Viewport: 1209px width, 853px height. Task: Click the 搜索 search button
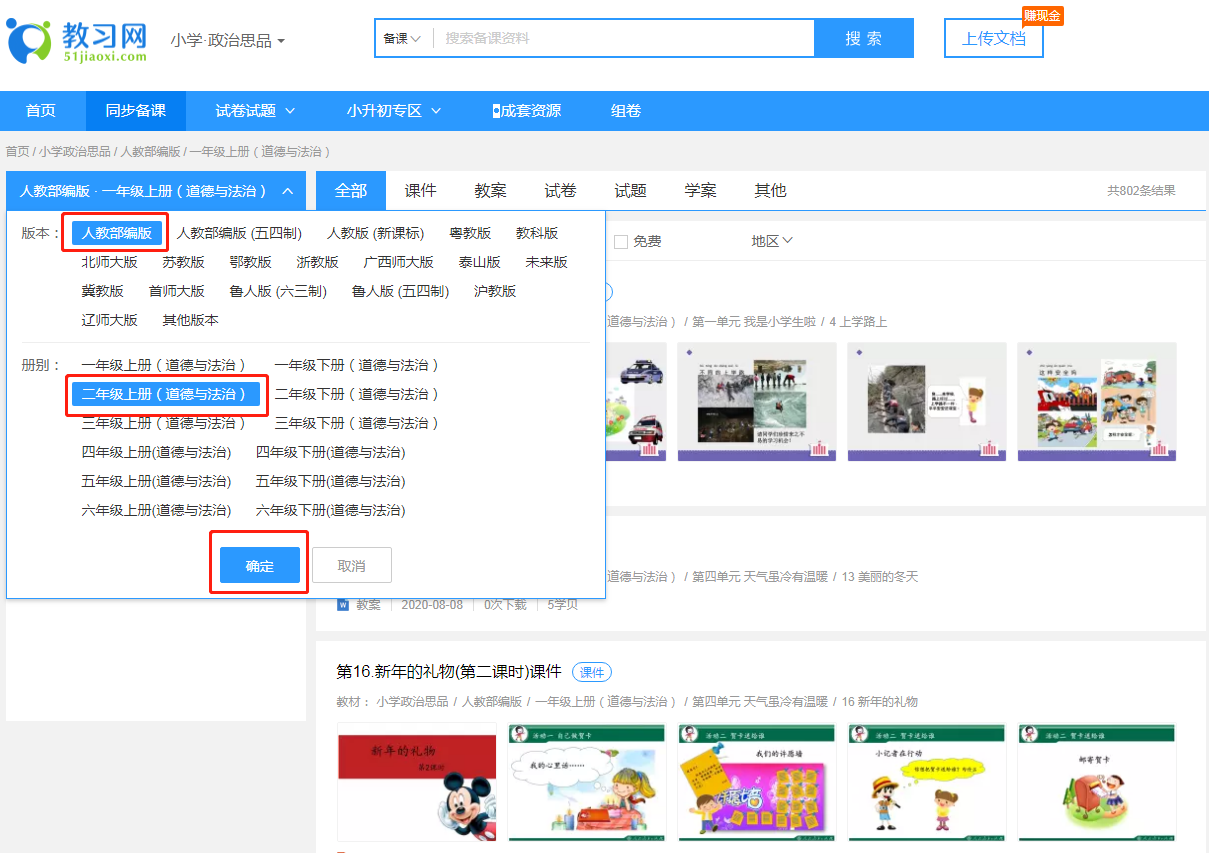(864, 38)
